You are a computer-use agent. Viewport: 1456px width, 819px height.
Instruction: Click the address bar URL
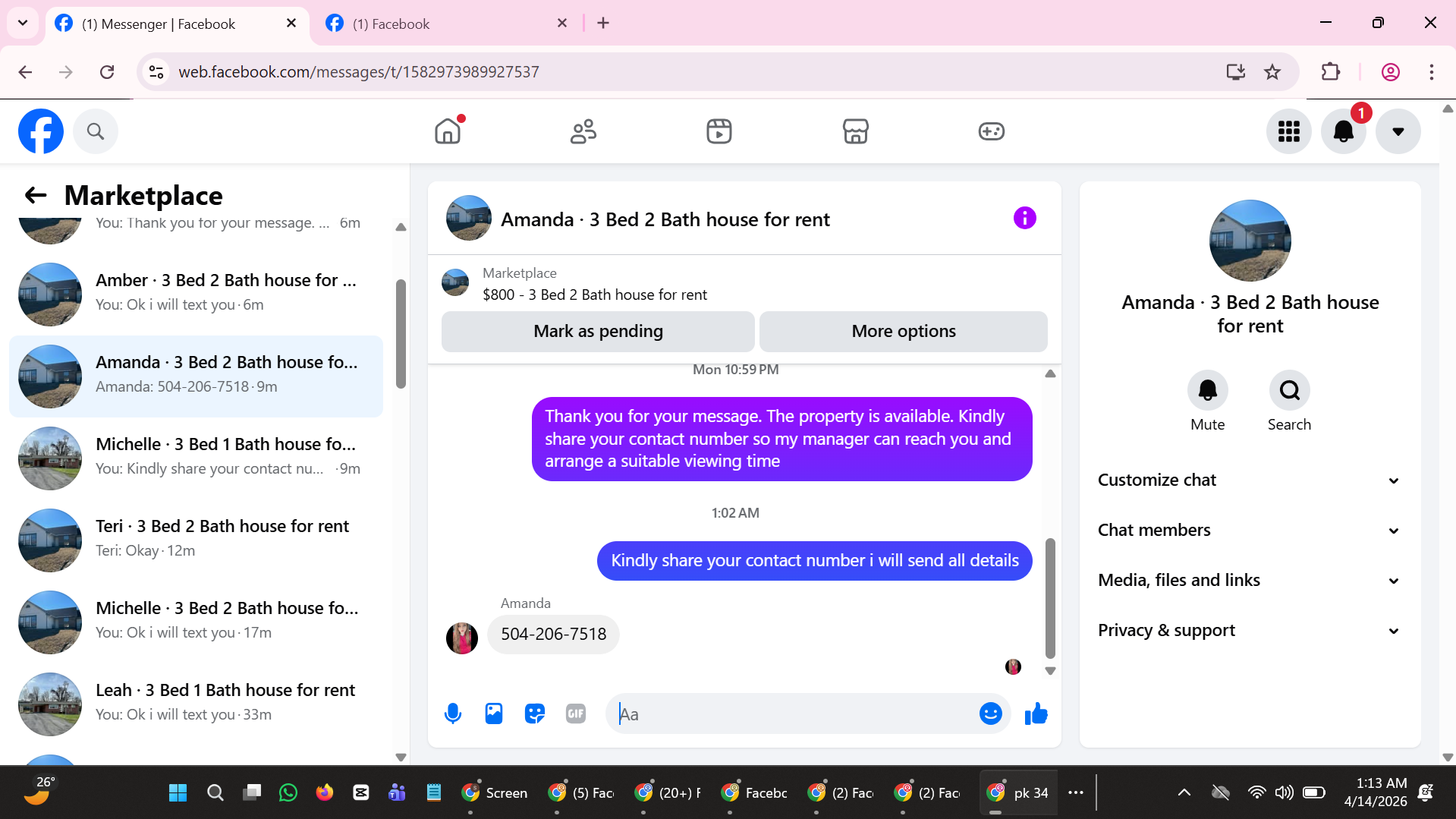[x=359, y=72]
